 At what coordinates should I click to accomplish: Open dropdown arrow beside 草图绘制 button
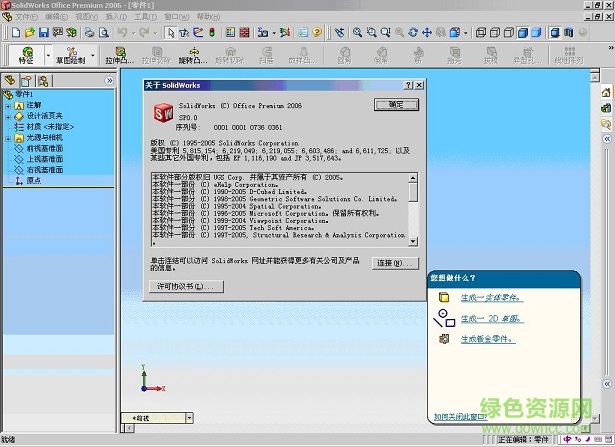(x=93, y=55)
